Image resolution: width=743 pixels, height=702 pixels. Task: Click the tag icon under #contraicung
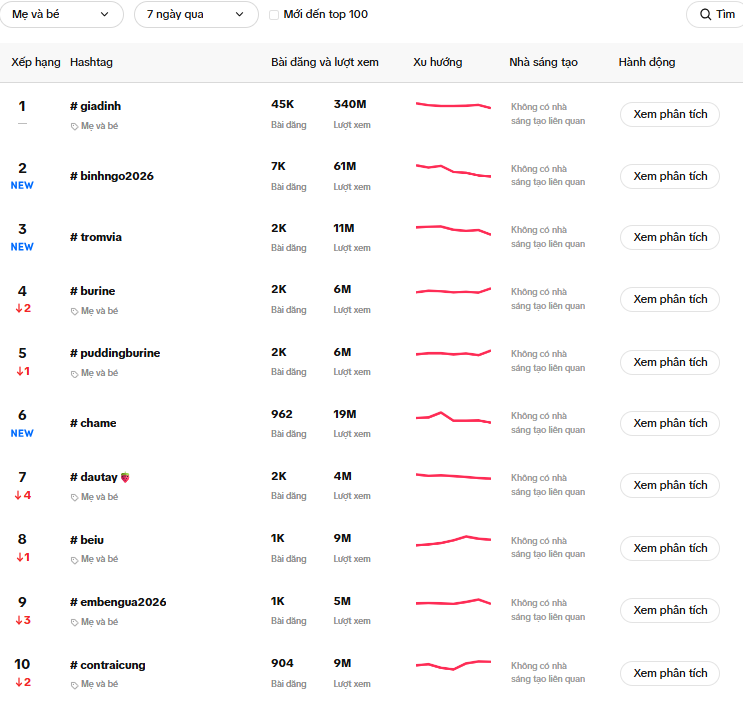[75, 685]
